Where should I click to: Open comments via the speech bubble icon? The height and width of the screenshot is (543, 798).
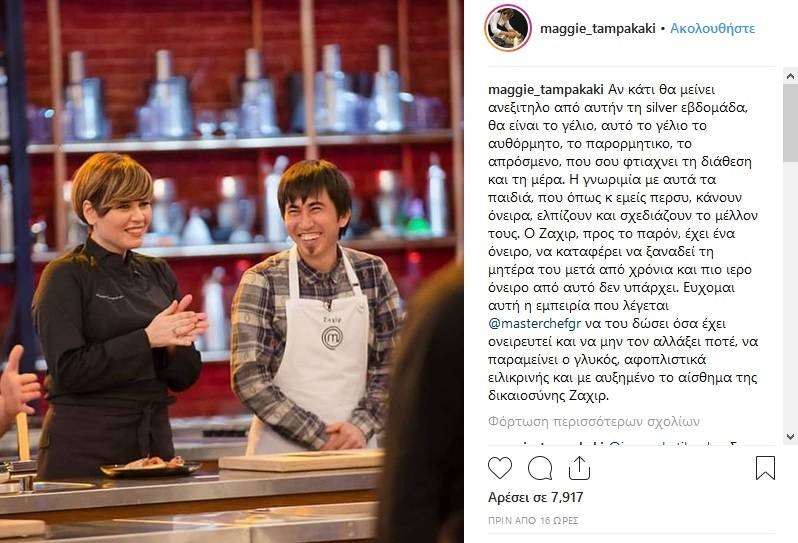point(540,468)
